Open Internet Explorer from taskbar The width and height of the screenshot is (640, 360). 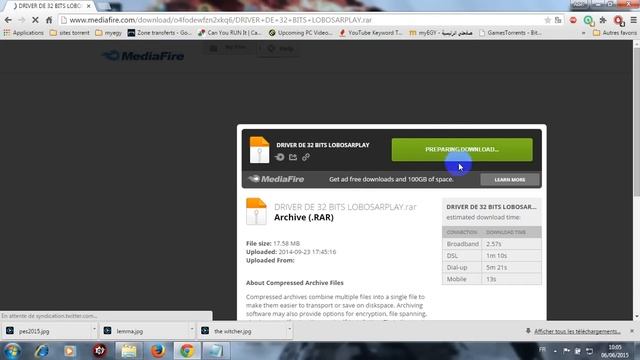[x=42, y=351]
